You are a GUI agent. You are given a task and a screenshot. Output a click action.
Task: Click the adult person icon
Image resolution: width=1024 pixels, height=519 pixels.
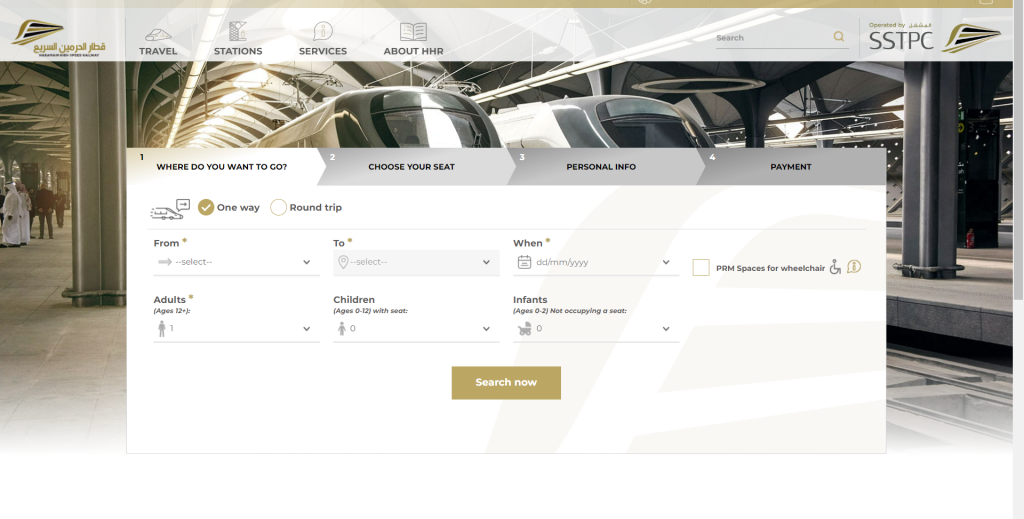coord(161,328)
